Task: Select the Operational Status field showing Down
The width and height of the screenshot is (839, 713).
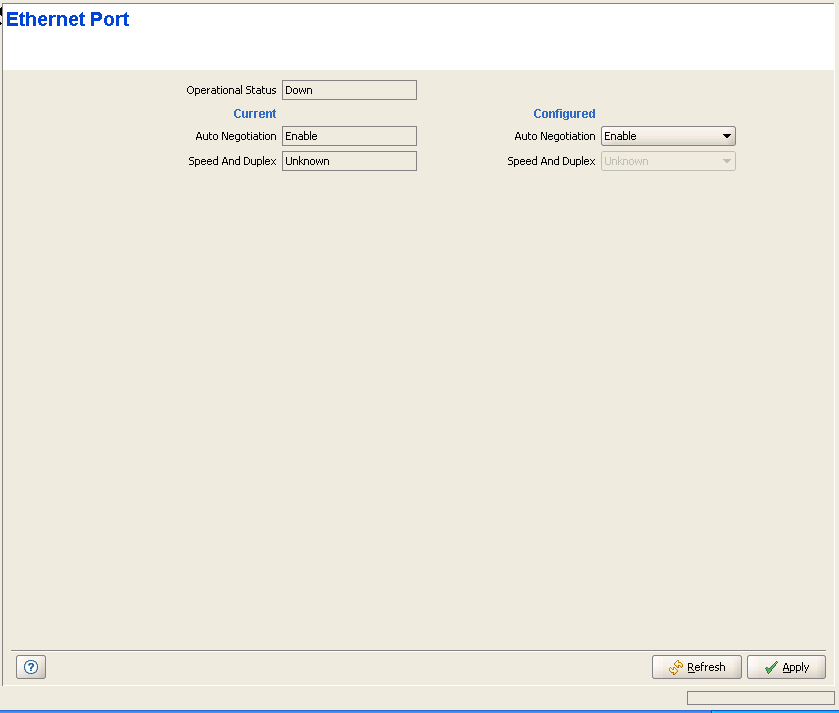Action: (349, 90)
